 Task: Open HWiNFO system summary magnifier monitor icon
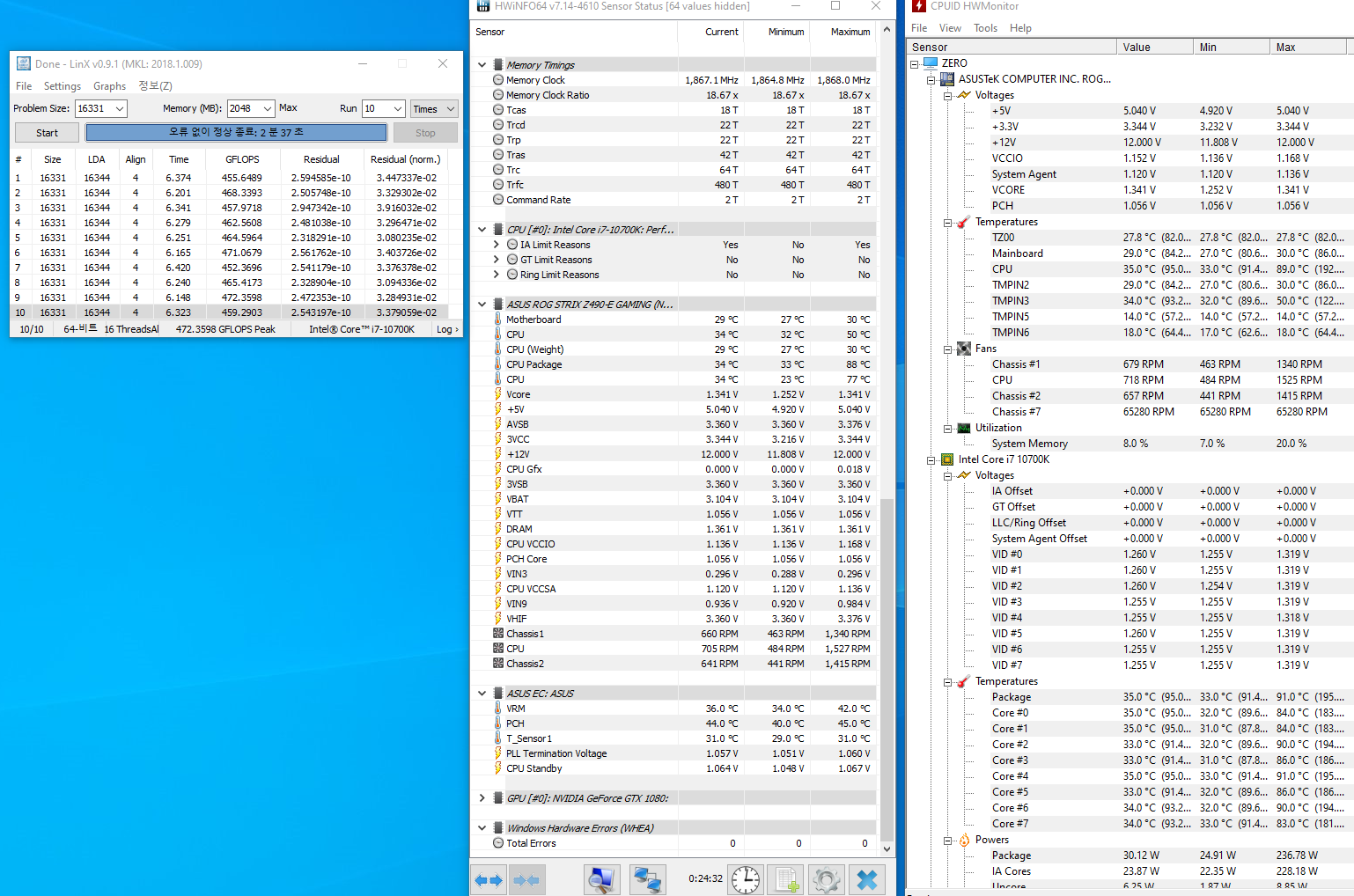[x=602, y=880]
